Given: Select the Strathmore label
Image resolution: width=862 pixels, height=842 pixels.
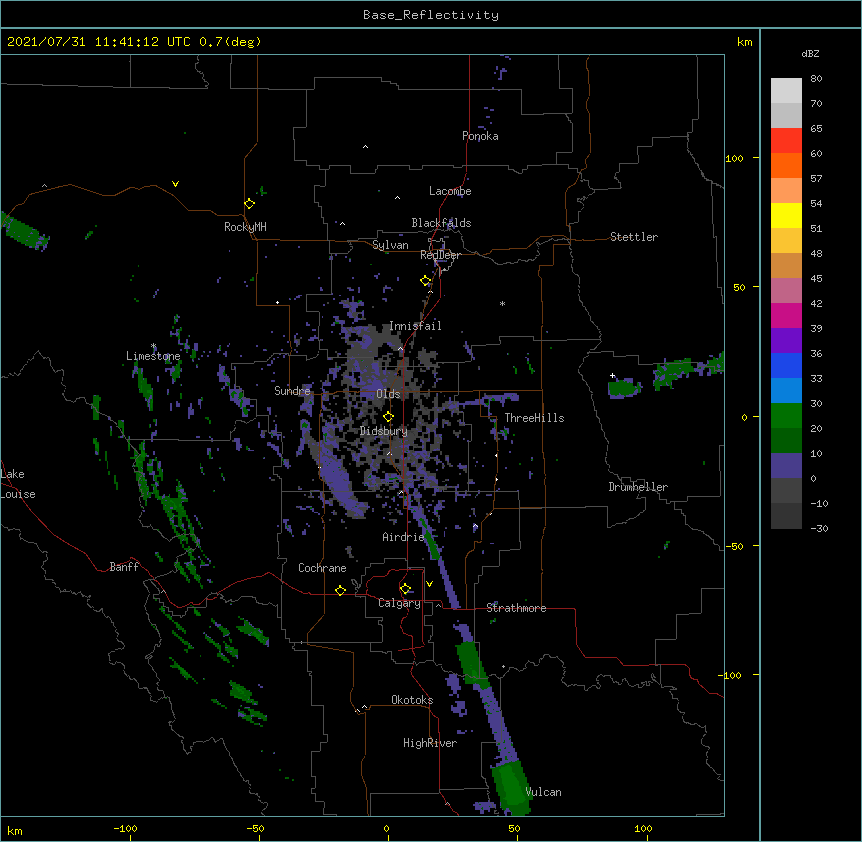Looking at the screenshot, I should pos(516,608).
